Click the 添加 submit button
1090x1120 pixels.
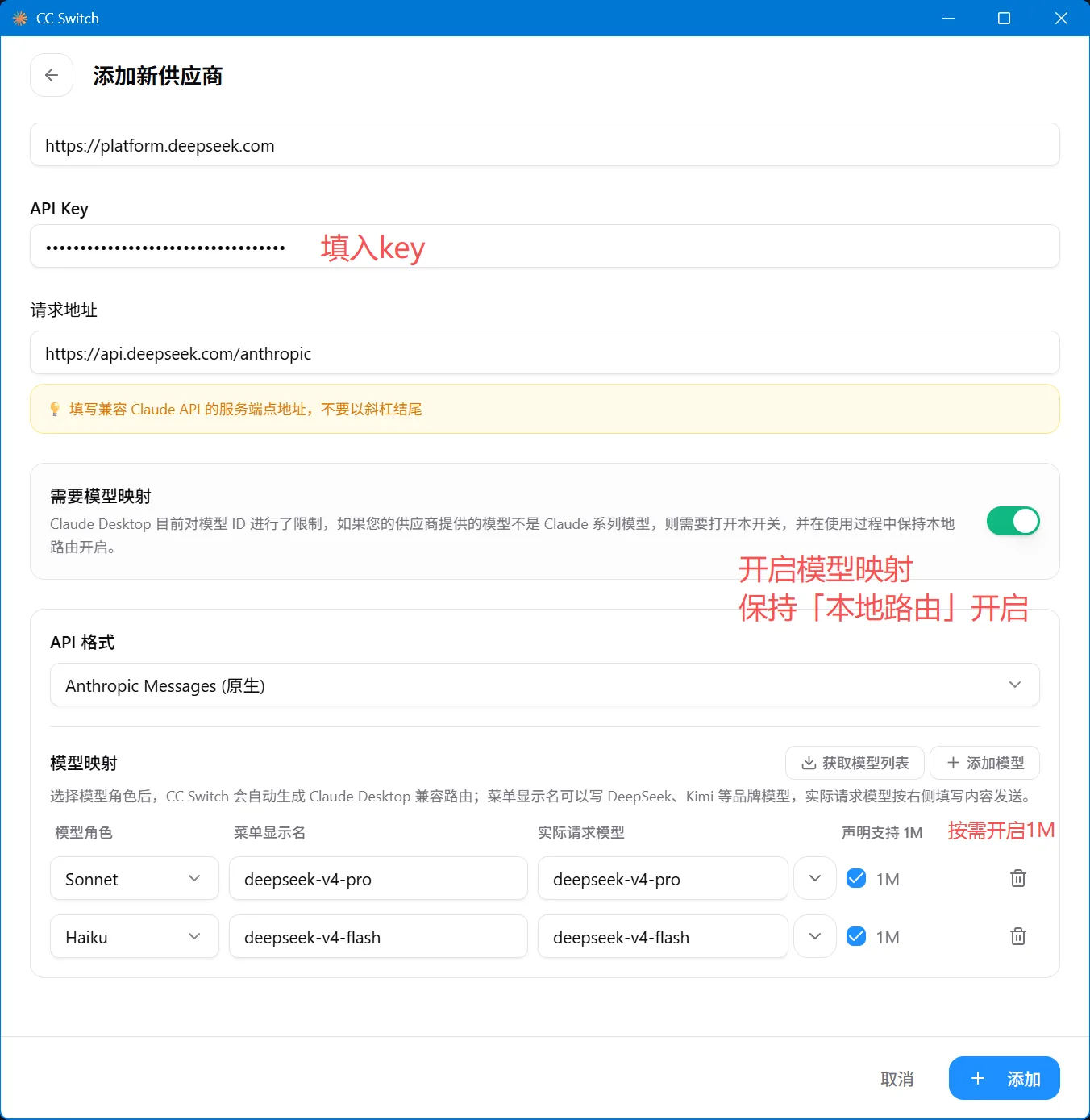[1004, 1078]
